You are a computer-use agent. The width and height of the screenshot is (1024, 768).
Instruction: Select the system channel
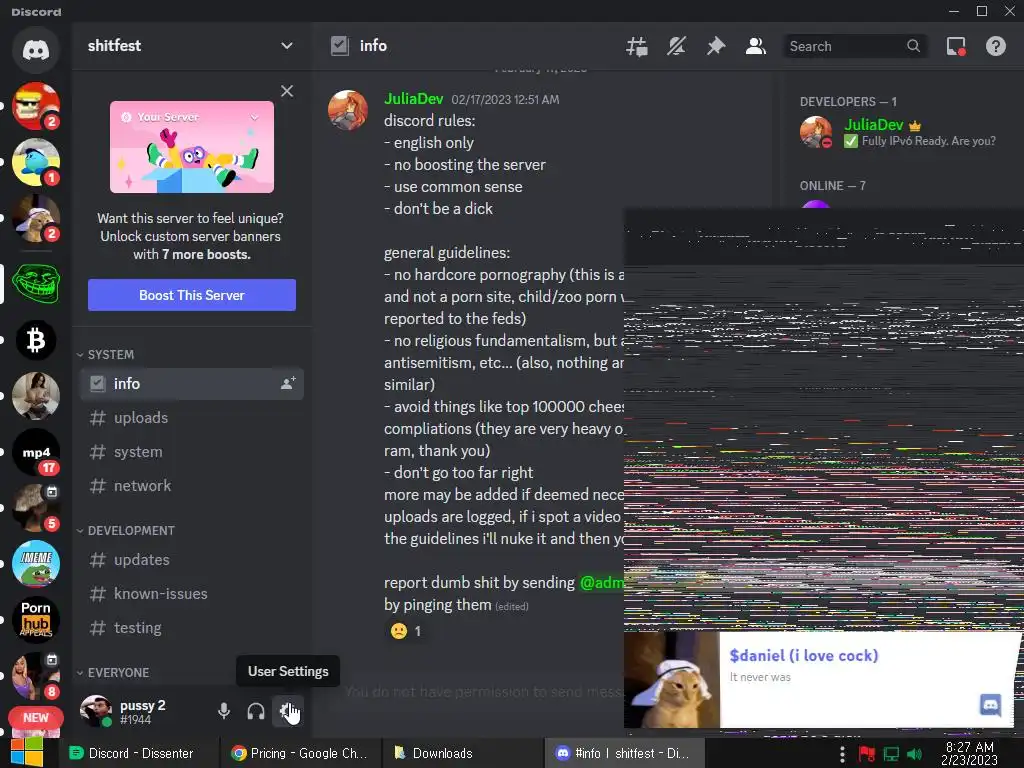coord(191,451)
